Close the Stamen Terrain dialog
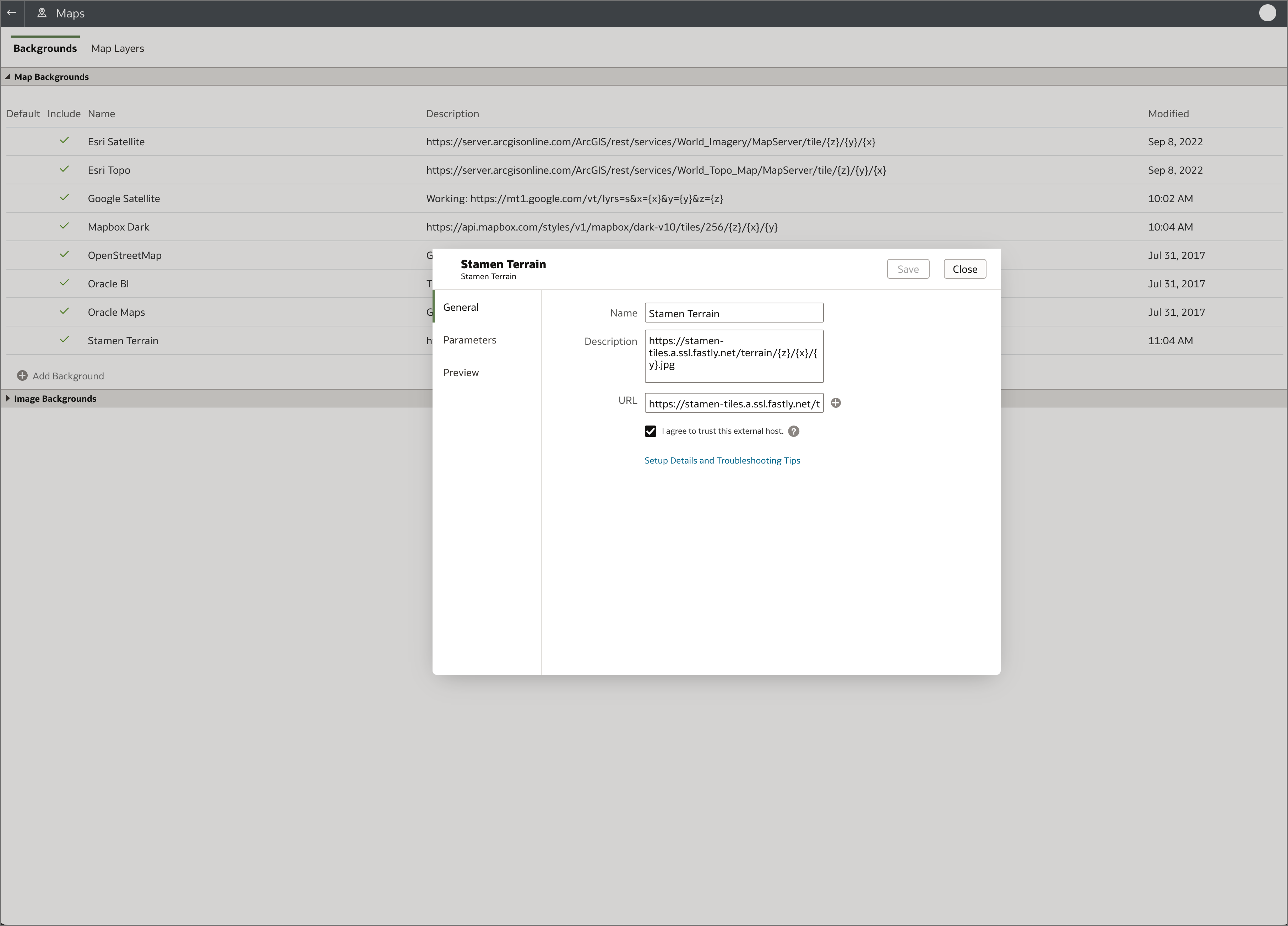 click(964, 269)
